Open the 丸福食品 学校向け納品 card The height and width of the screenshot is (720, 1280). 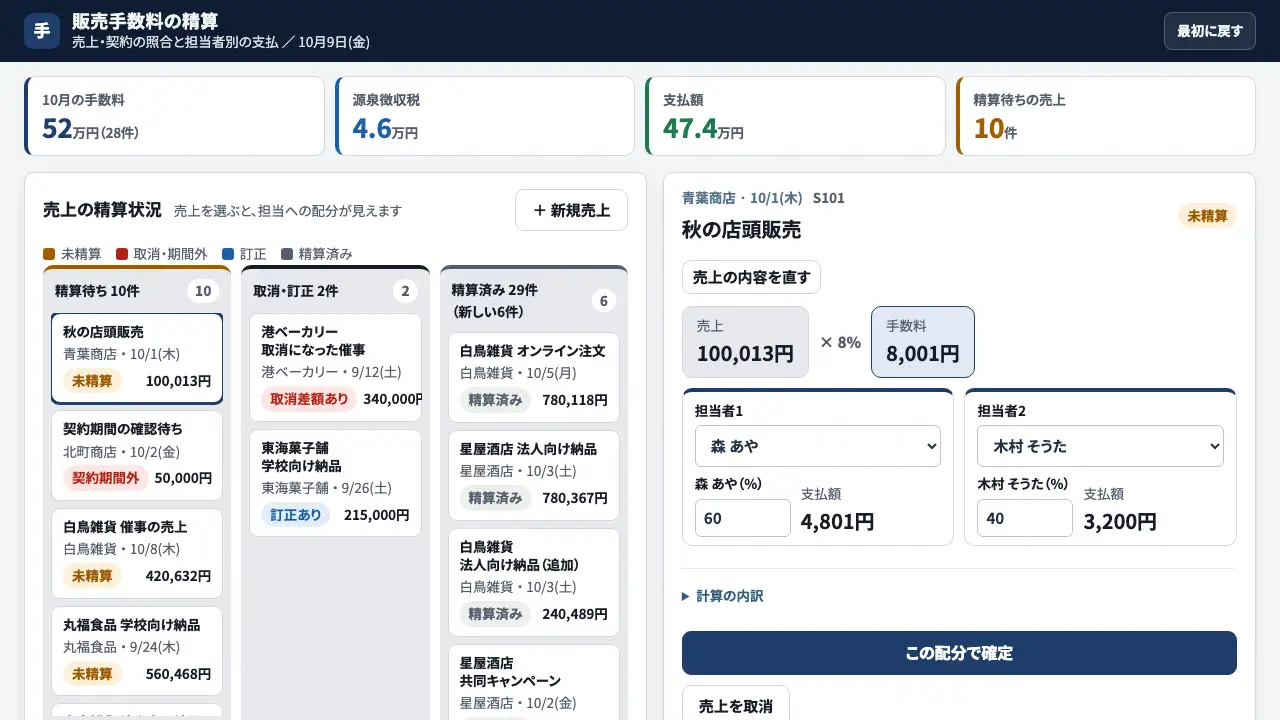pyautogui.click(x=137, y=651)
